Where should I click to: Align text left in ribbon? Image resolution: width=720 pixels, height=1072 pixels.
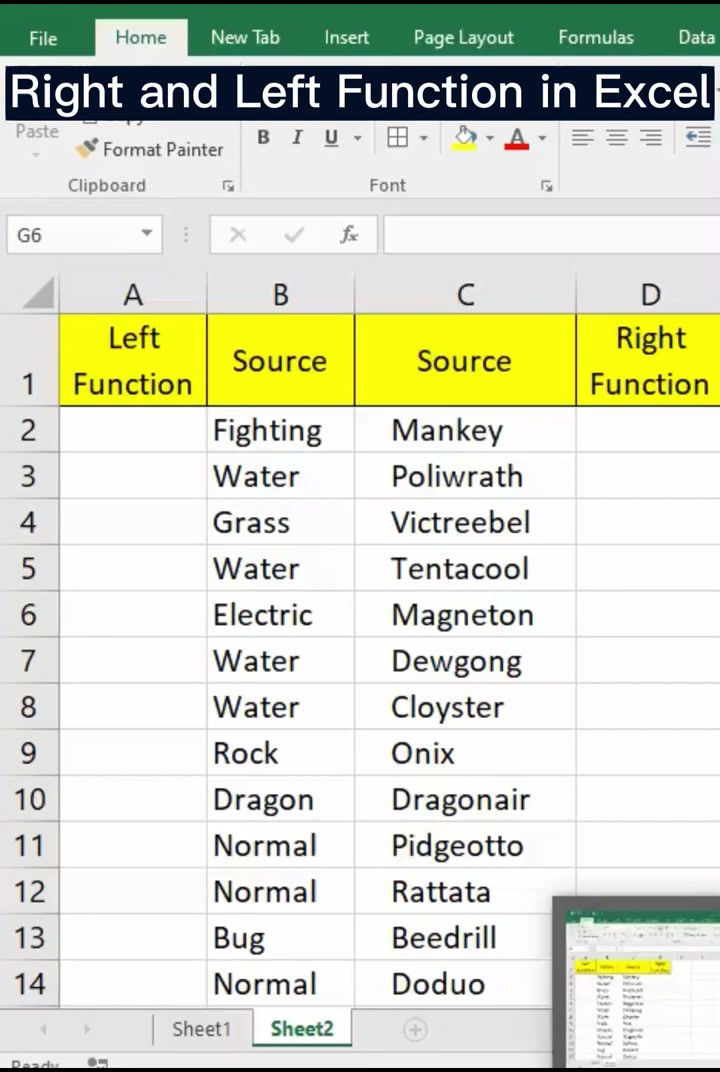583,137
